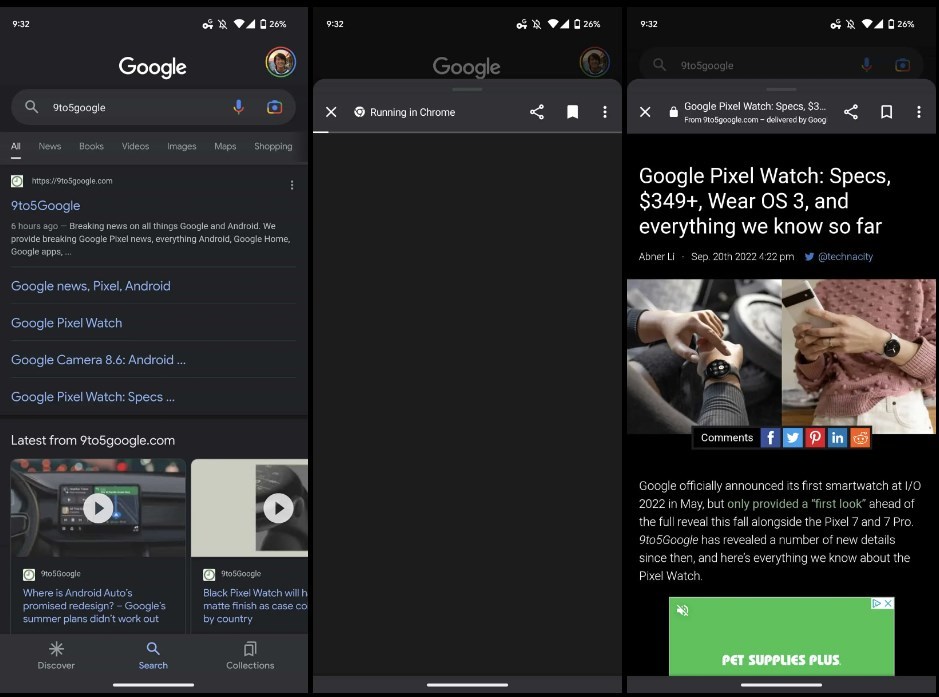
Task: Remove bookmark in Running in Chrome panel
Action: [x=572, y=112]
